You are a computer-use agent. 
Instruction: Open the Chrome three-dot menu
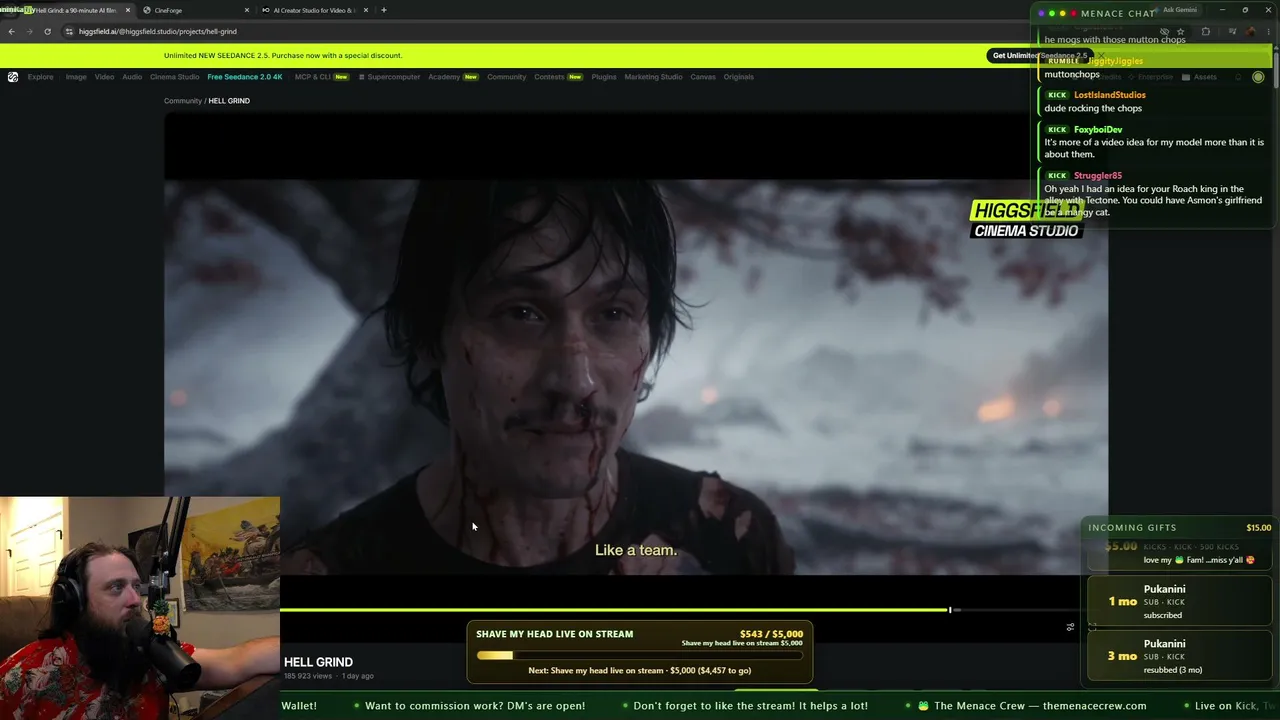(x=1269, y=31)
